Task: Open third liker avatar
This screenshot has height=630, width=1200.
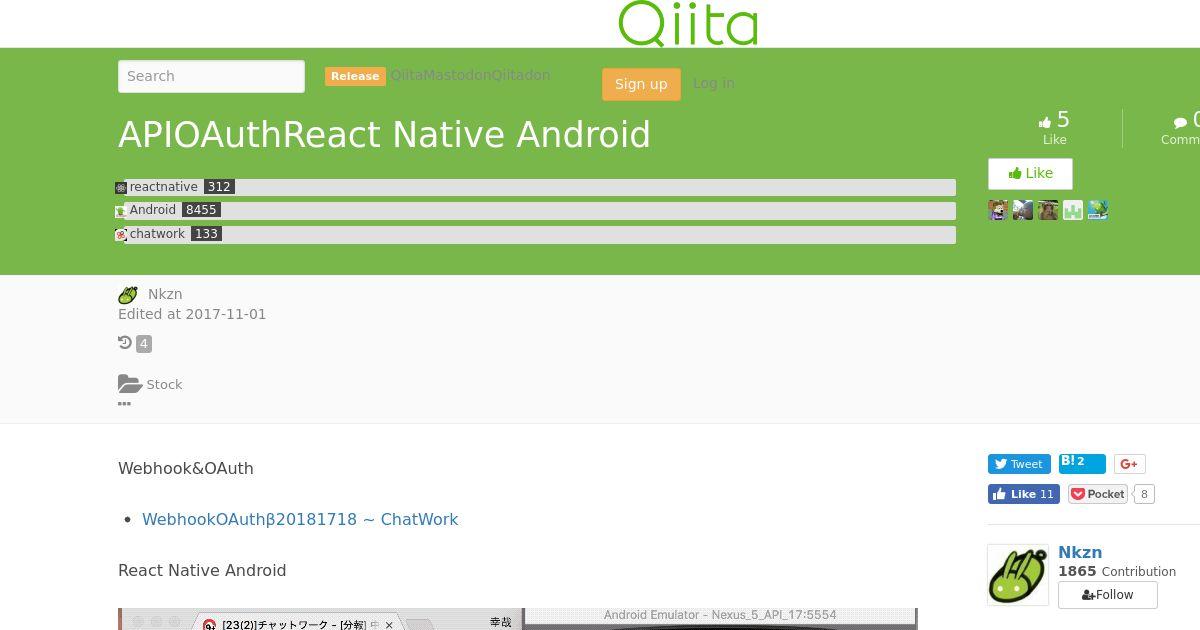Action: [x=1048, y=210]
